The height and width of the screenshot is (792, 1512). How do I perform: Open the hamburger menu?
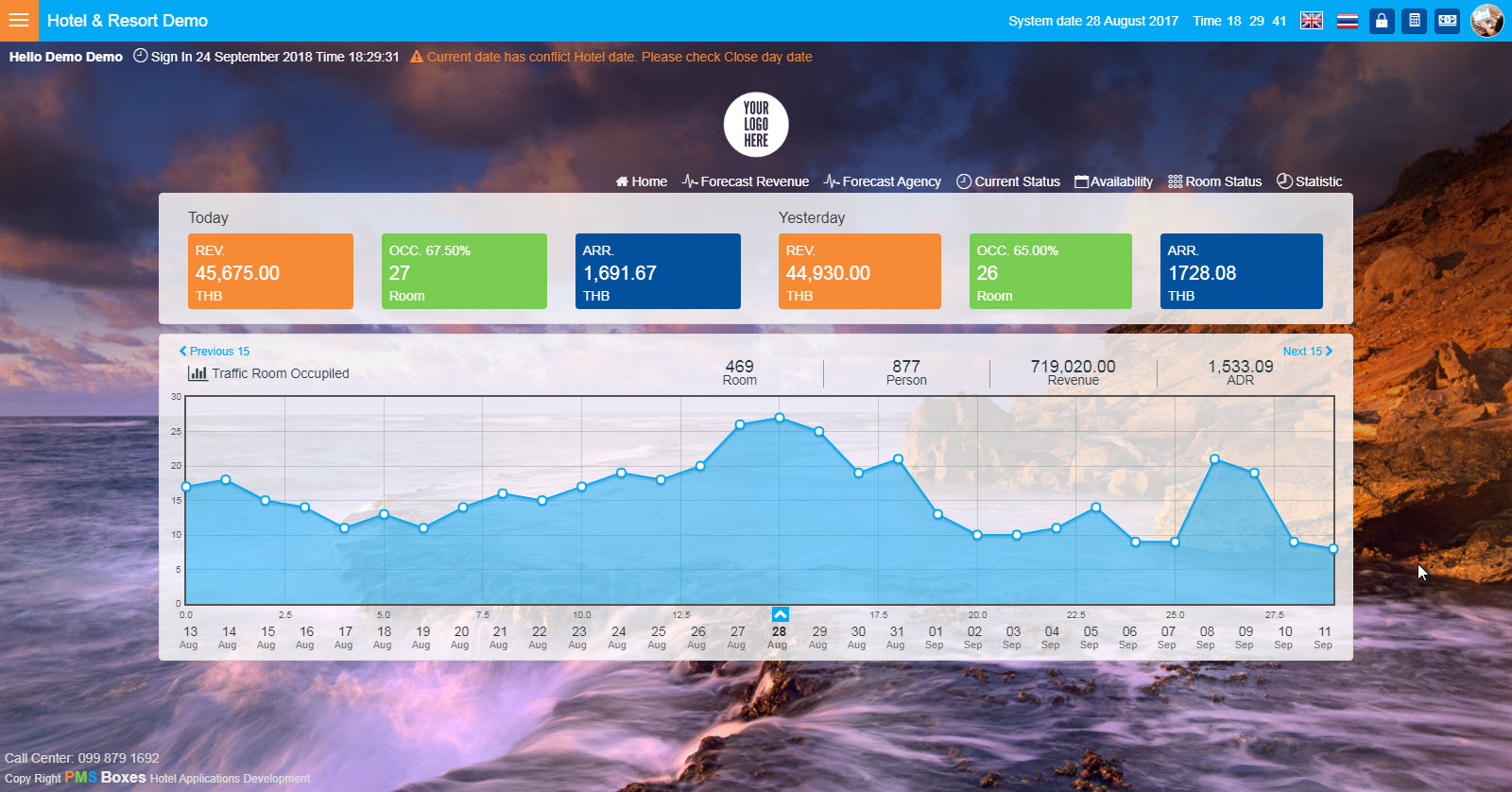(19, 20)
